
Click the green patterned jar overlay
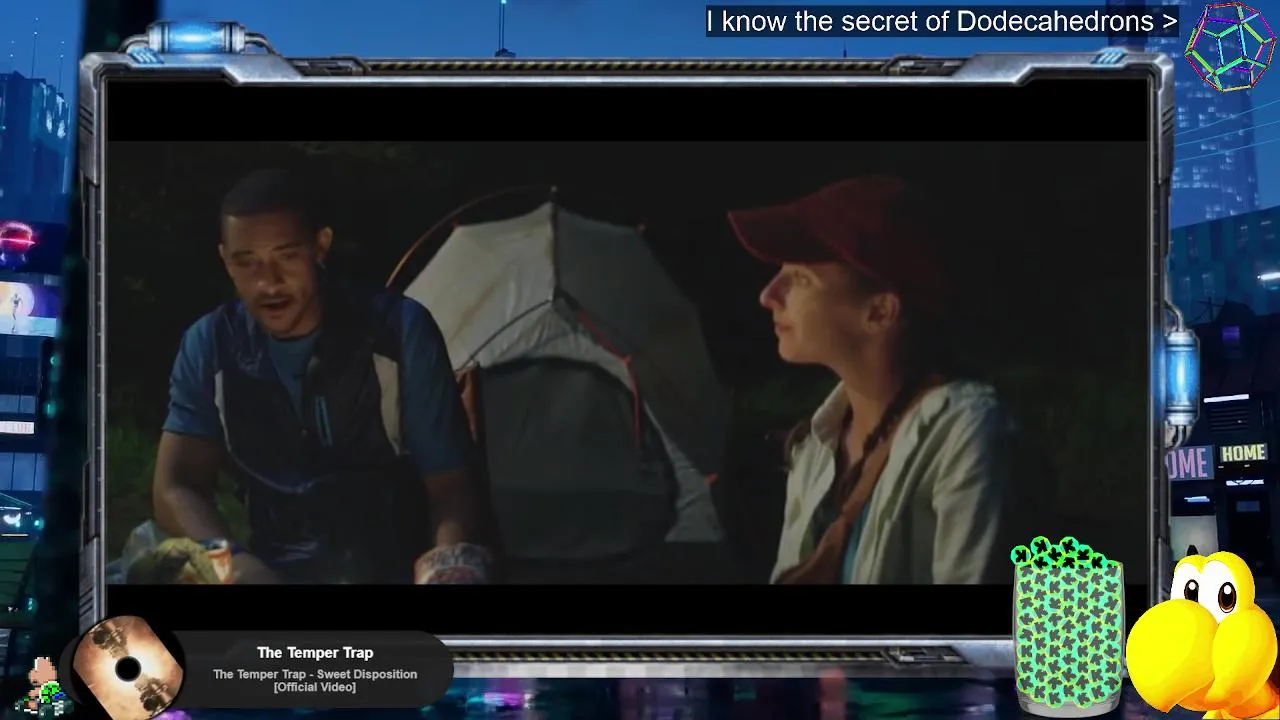tap(1068, 627)
